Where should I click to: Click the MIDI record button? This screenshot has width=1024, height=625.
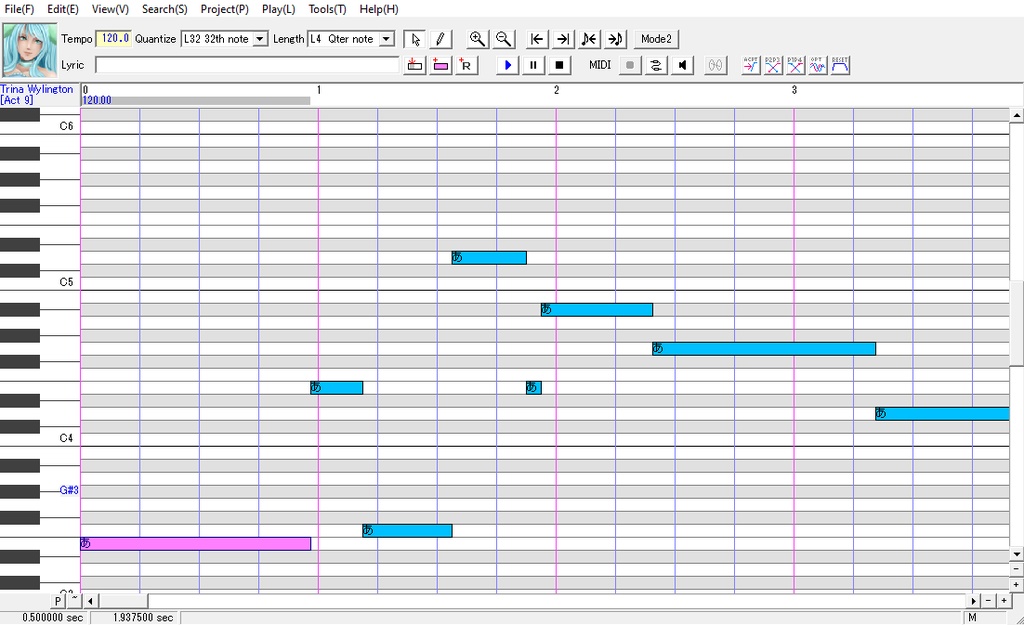point(630,65)
